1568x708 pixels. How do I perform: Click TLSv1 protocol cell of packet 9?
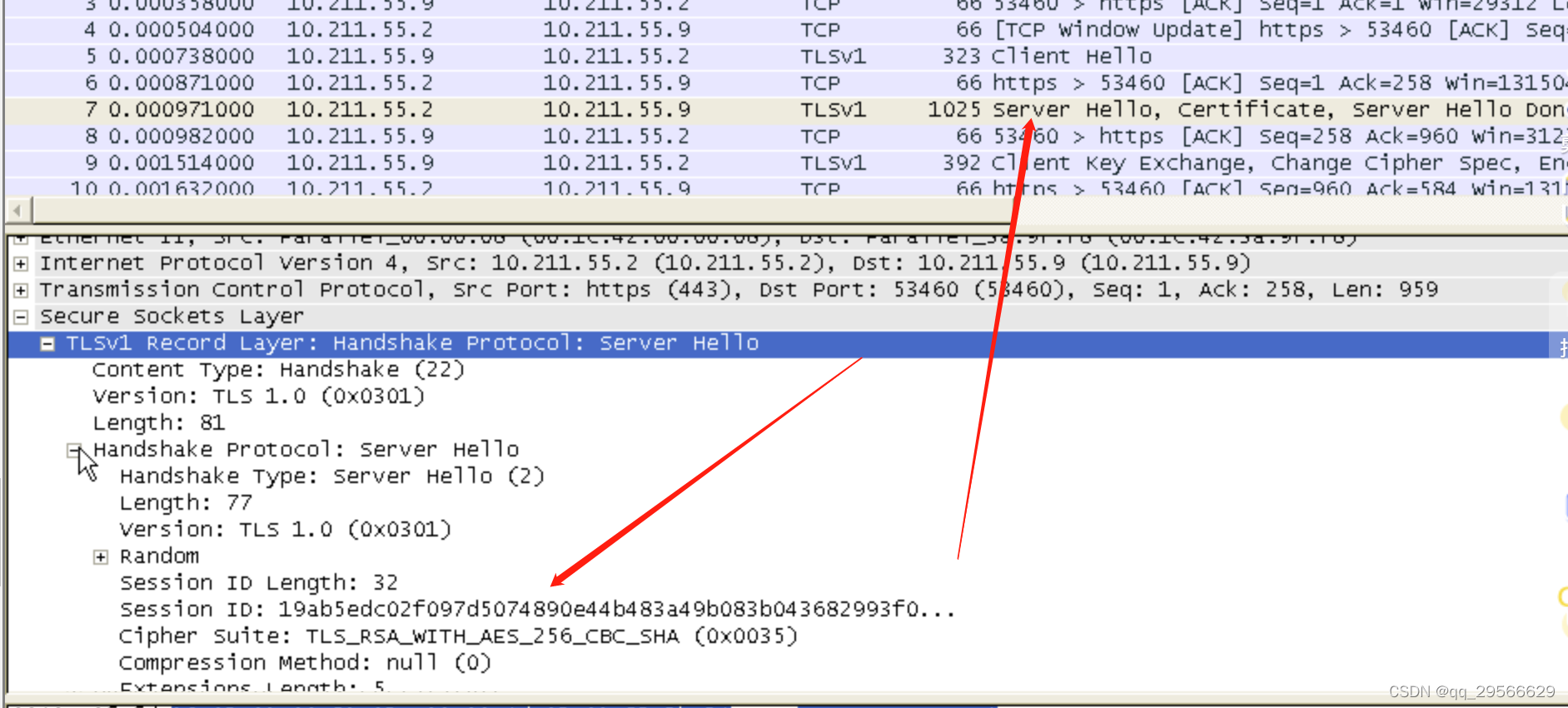(833, 163)
